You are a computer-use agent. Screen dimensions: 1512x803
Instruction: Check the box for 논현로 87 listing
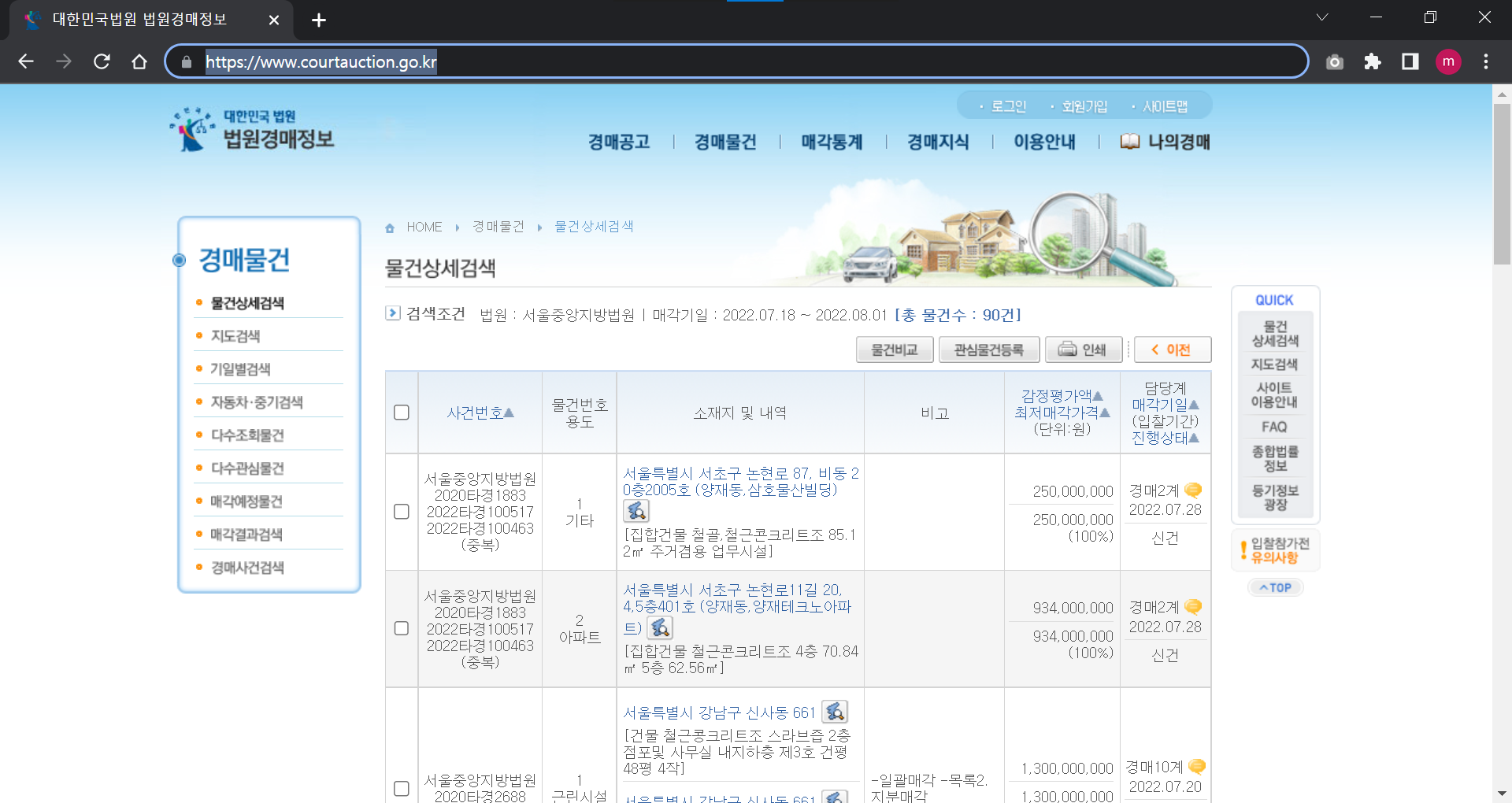click(x=402, y=512)
